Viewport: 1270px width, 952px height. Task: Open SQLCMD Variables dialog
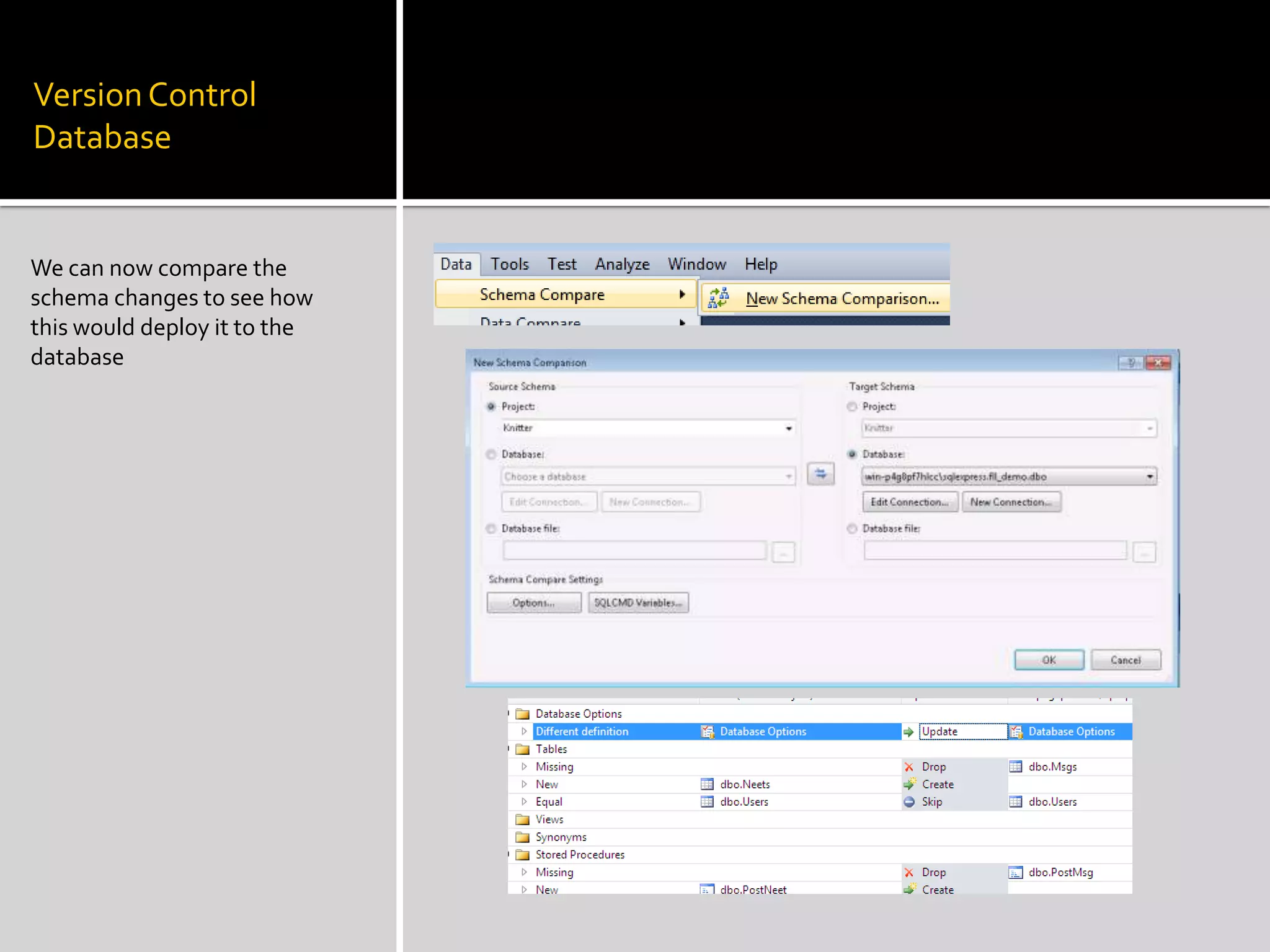pos(638,602)
